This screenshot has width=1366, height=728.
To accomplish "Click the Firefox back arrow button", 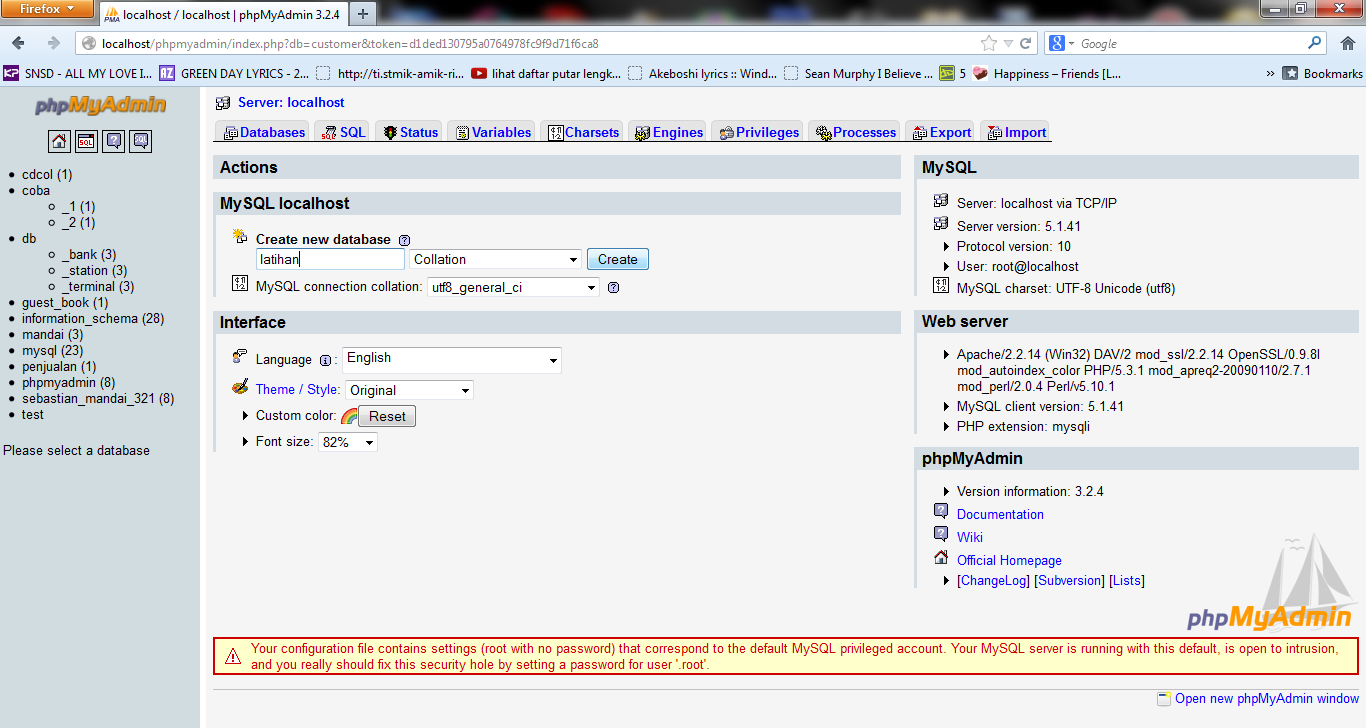I will pyautogui.click(x=19, y=43).
